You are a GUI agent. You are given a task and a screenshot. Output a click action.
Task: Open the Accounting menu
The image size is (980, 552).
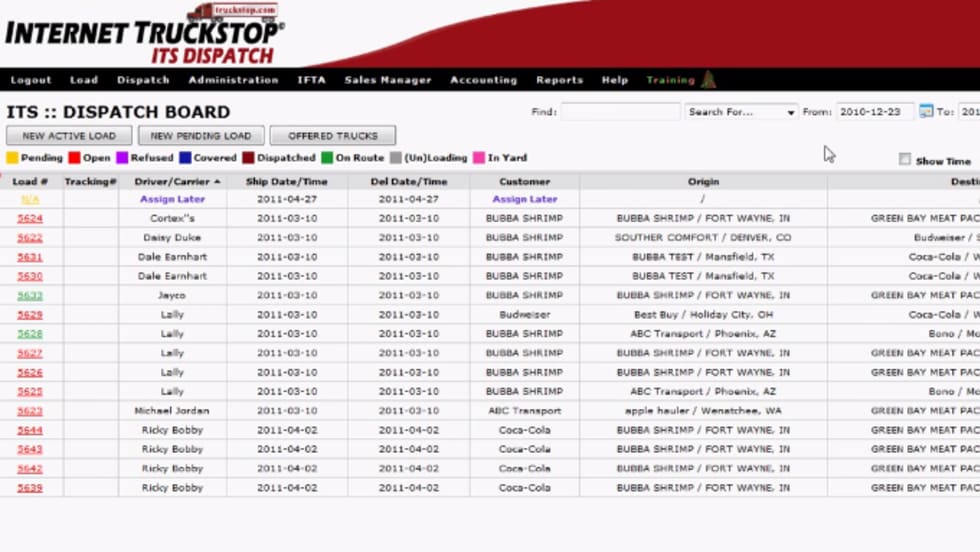[483, 80]
